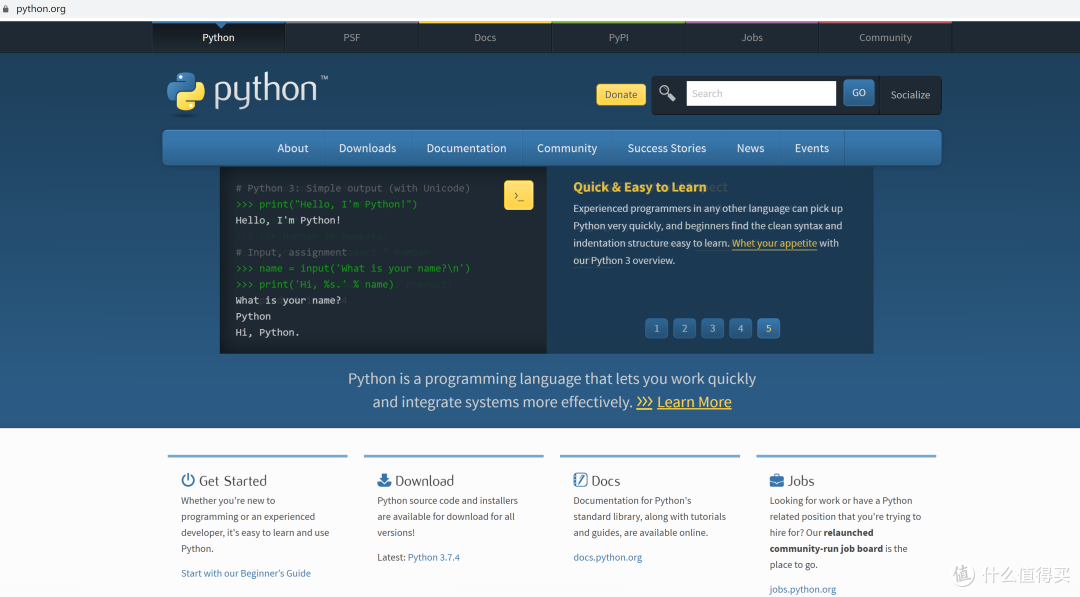Open the jobs.python.org link
1080x597 pixels.
coord(802,589)
